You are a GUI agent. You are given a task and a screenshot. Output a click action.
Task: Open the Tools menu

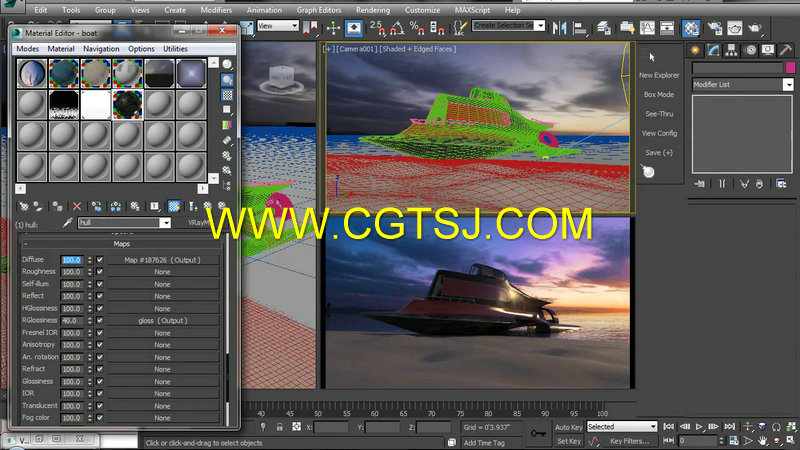(70, 10)
